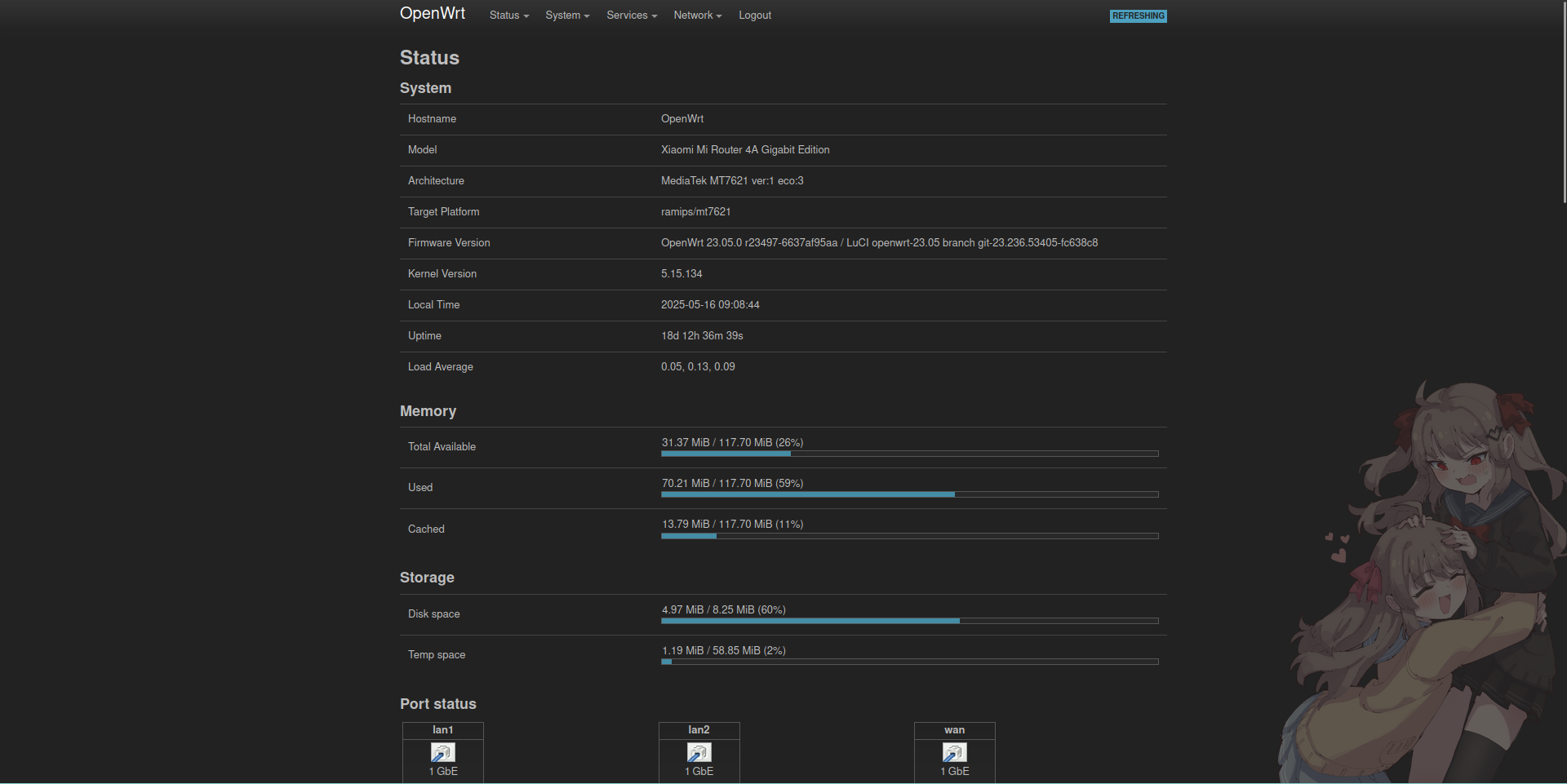Expand the System menu in navbar
The height and width of the screenshot is (784, 1567).
coord(566,16)
